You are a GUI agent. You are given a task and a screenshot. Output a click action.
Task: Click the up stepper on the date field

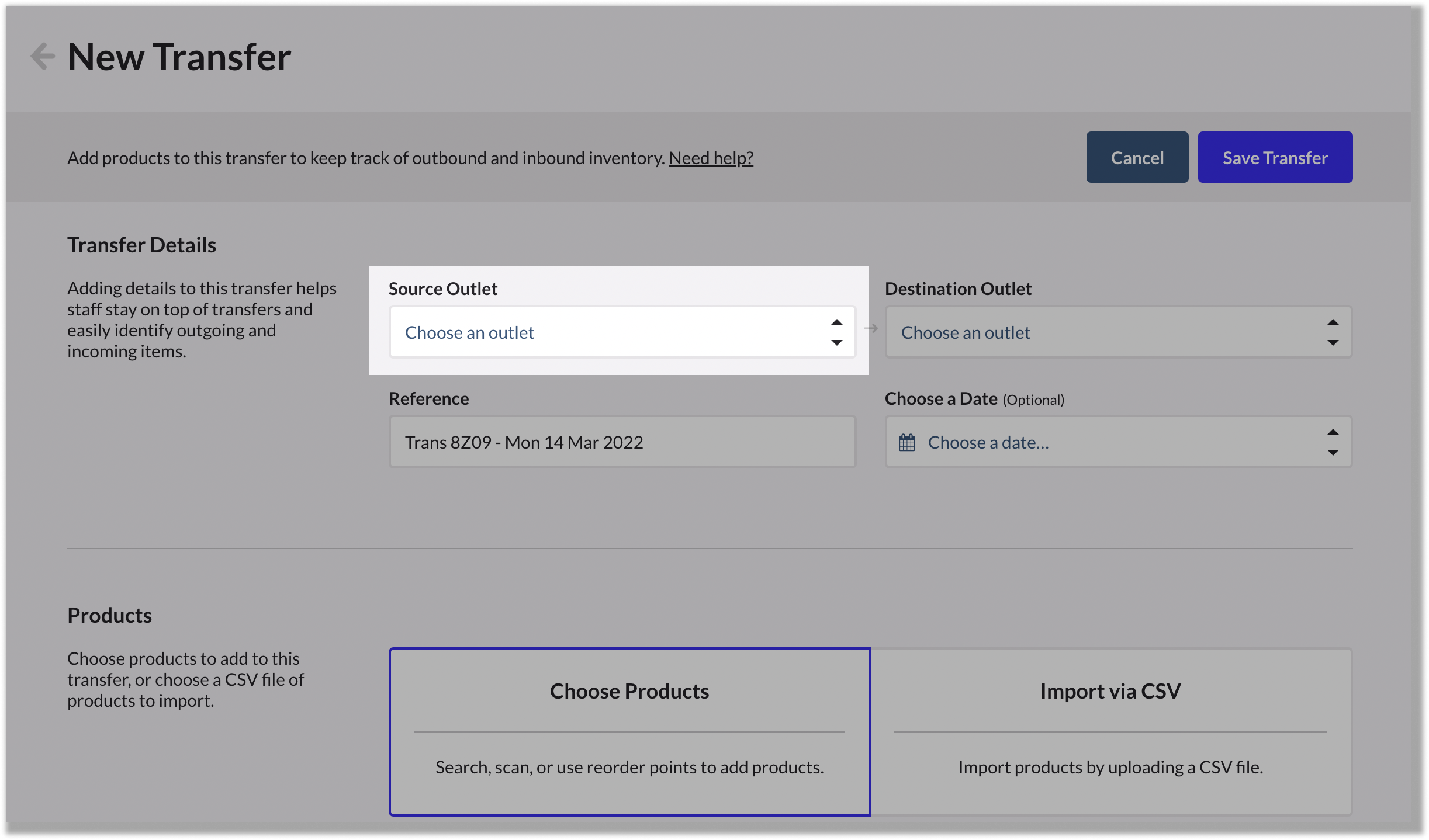pos(1333,431)
